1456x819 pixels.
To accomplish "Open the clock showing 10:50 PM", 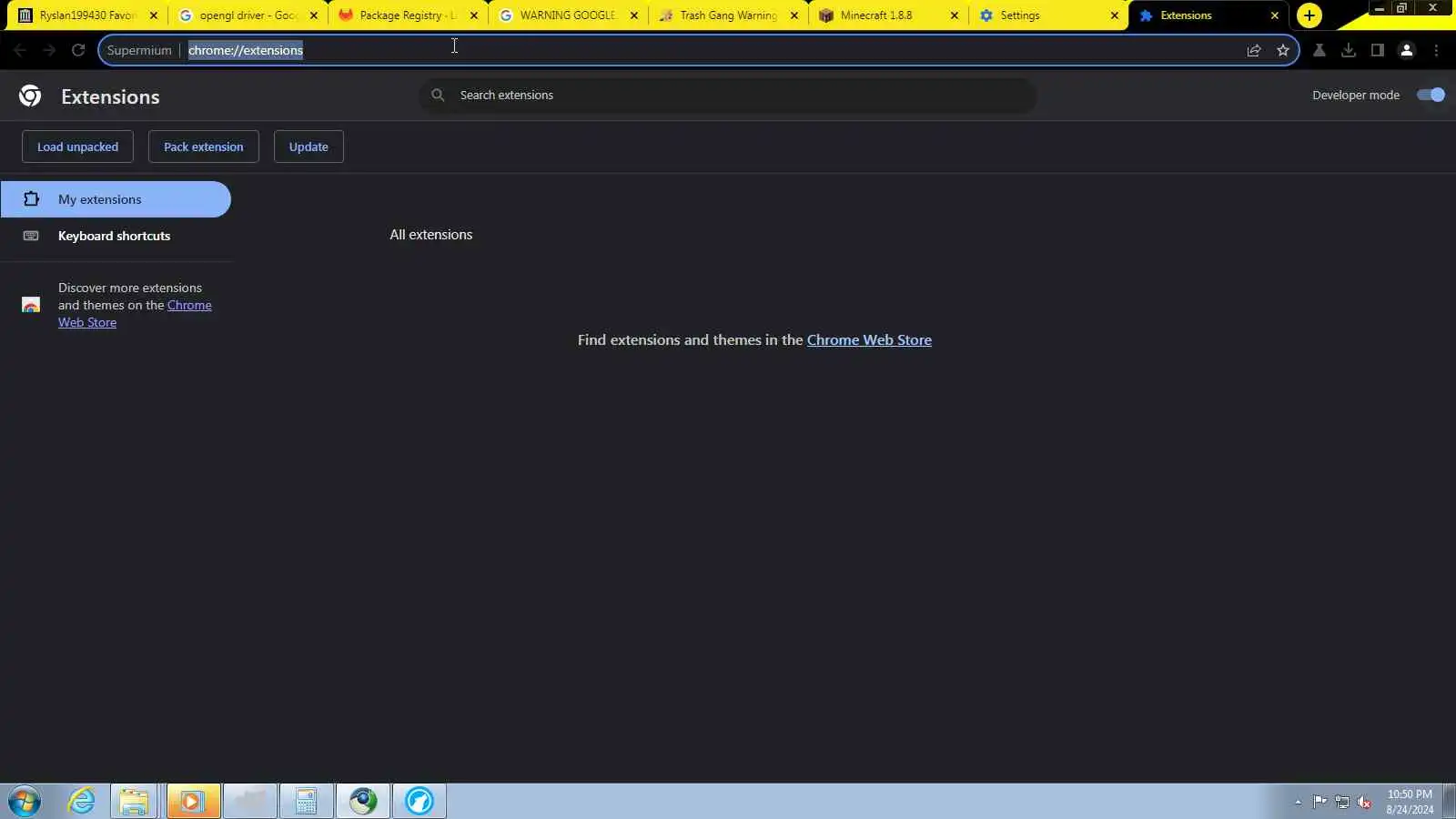I will pos(1410,802).
